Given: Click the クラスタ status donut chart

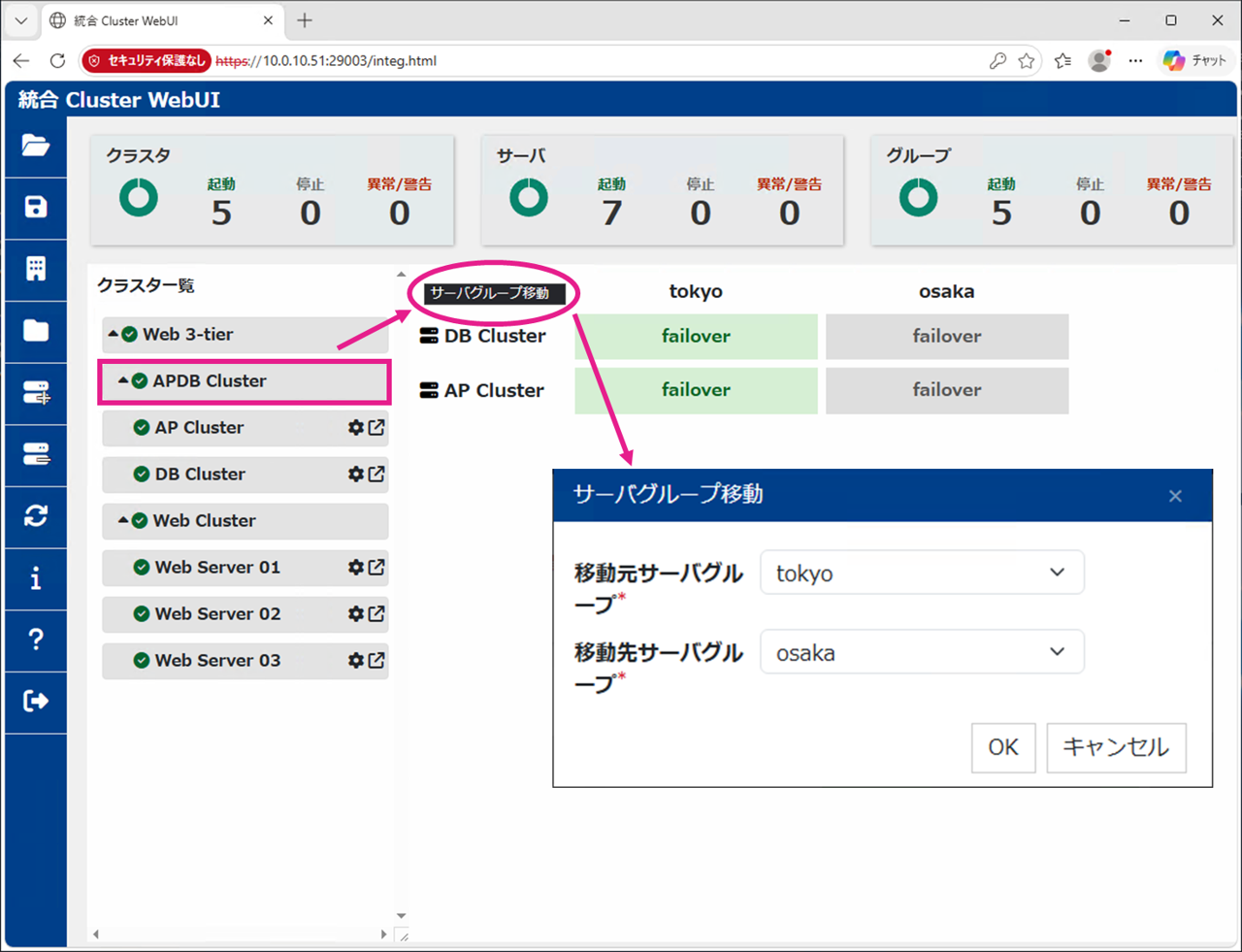Looking at the screenshot, I should [x=139, y=198].
